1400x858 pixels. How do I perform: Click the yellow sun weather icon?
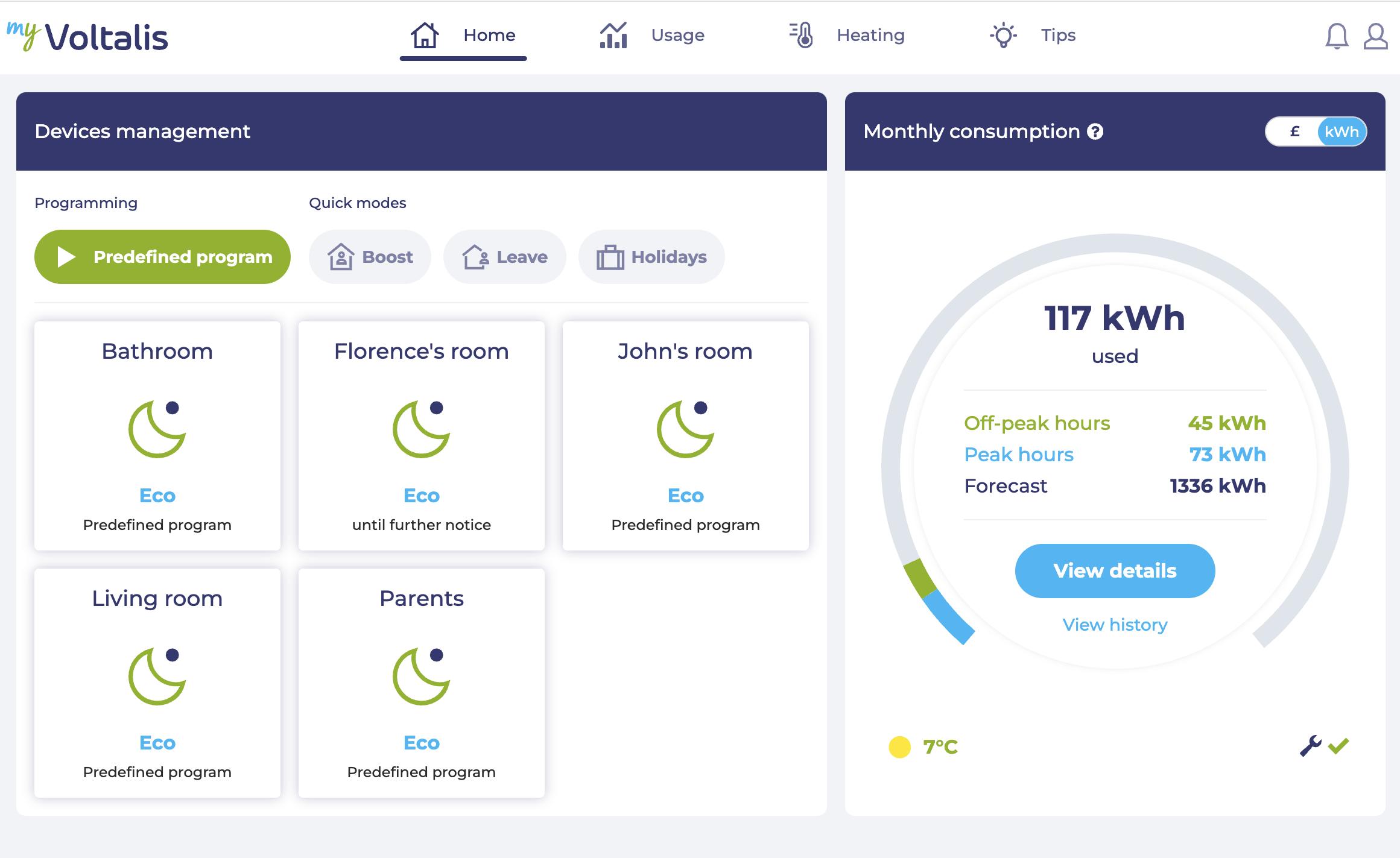(899, 746)
